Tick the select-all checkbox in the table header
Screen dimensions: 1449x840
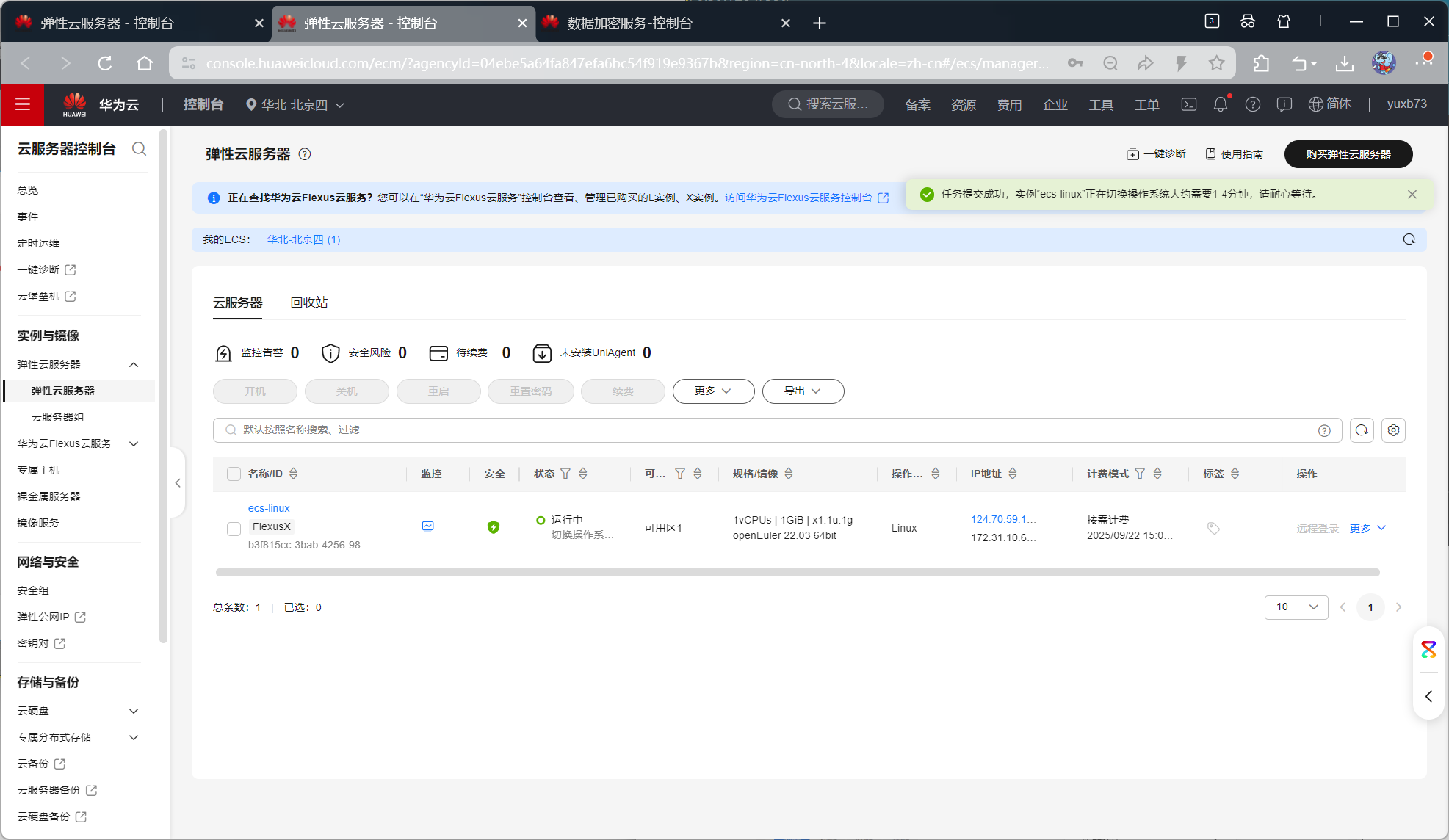234,474
